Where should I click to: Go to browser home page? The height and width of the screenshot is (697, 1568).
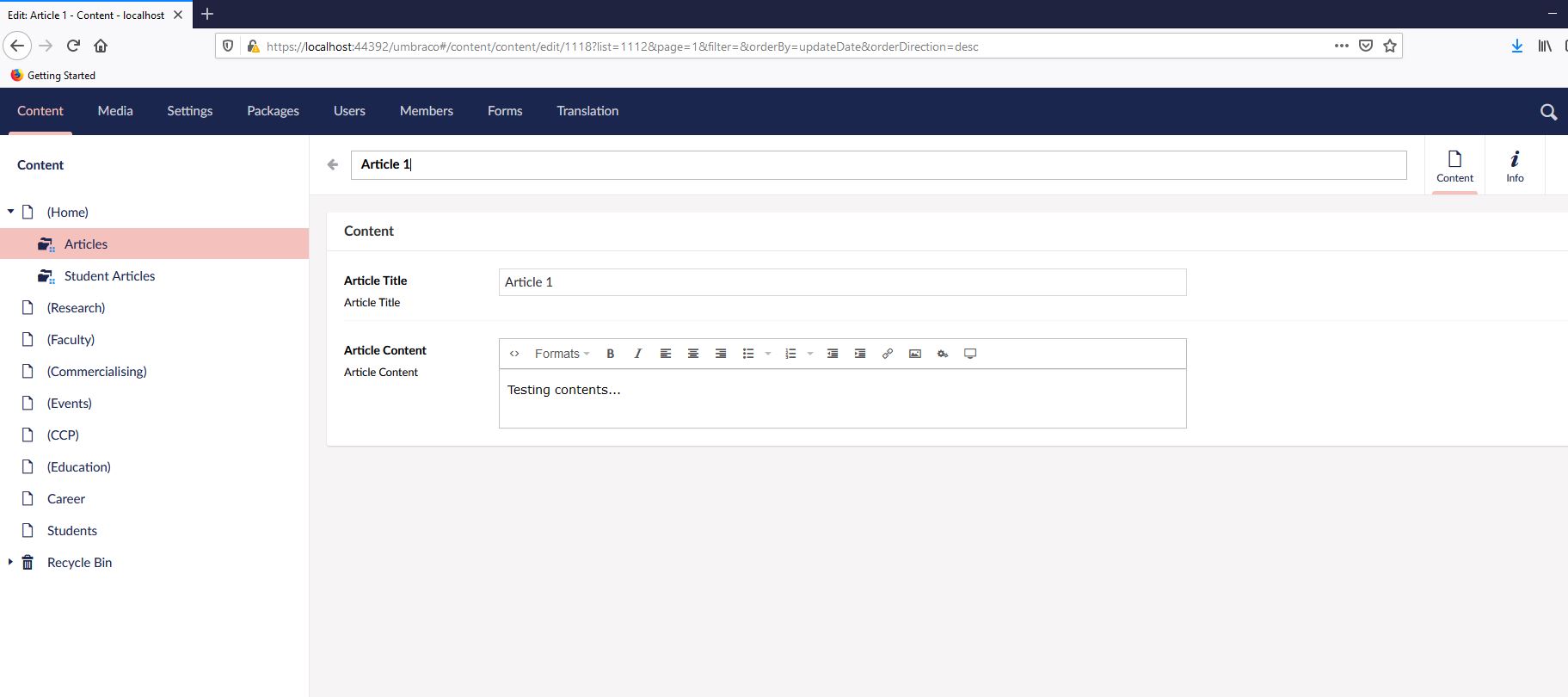(101, 46)
